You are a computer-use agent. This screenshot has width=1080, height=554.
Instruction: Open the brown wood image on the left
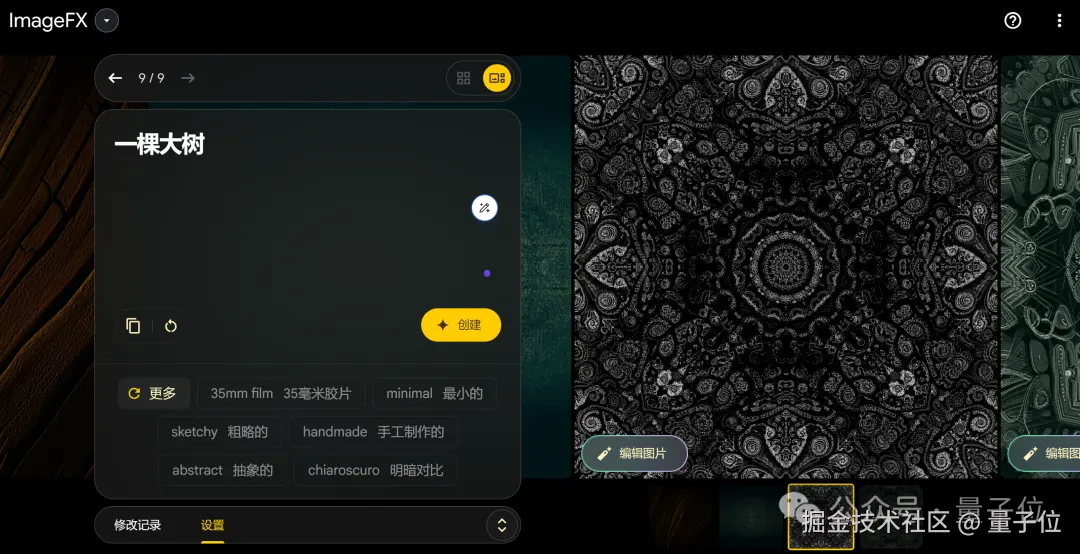coord(47,267)
